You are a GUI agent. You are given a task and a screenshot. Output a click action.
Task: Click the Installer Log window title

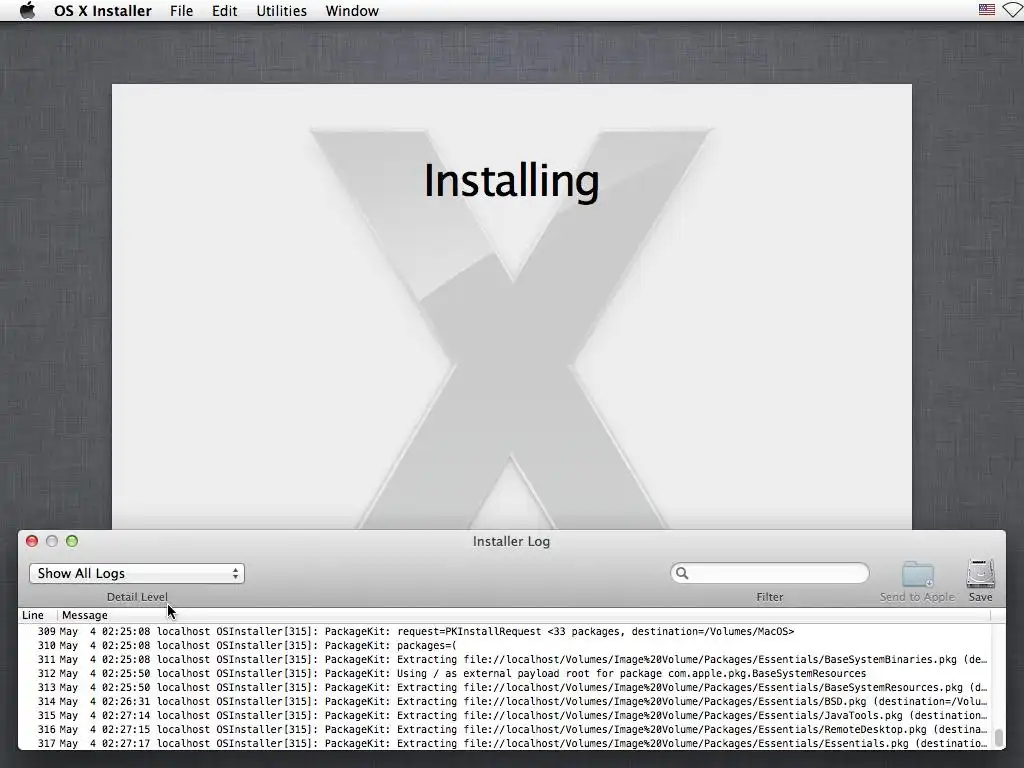point(511,541)
